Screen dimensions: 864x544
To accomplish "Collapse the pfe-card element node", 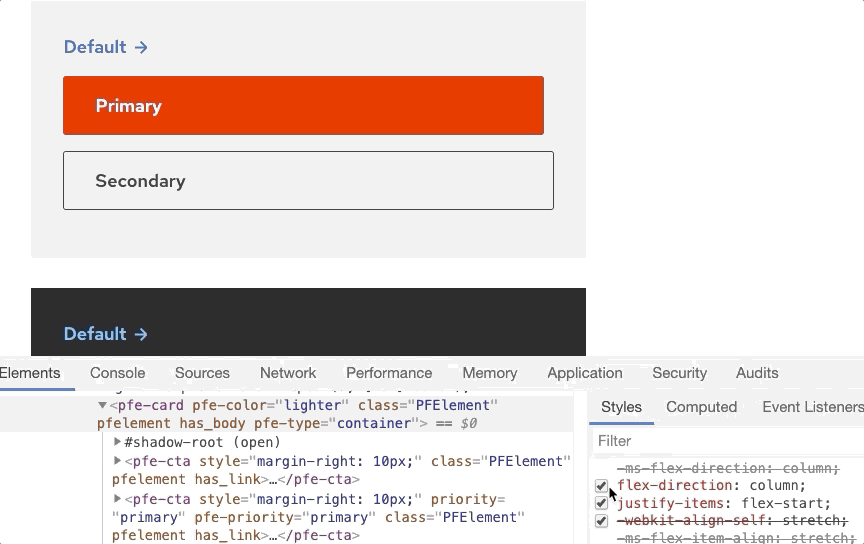I will (102, 405).
